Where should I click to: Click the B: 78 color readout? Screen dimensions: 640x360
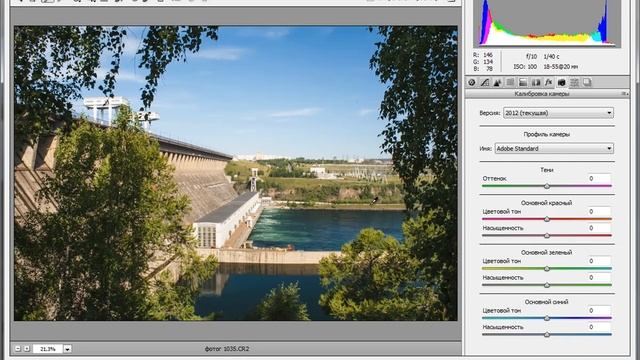point(483,69)
